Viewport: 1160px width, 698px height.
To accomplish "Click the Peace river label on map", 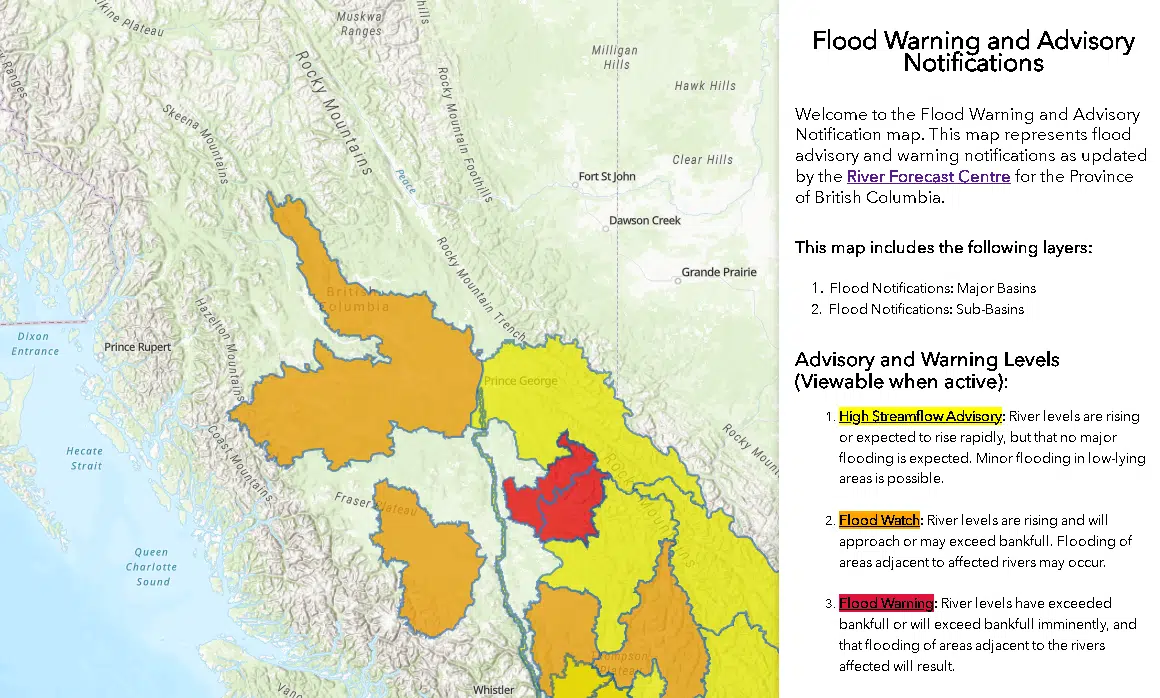I will pos(405,181).
